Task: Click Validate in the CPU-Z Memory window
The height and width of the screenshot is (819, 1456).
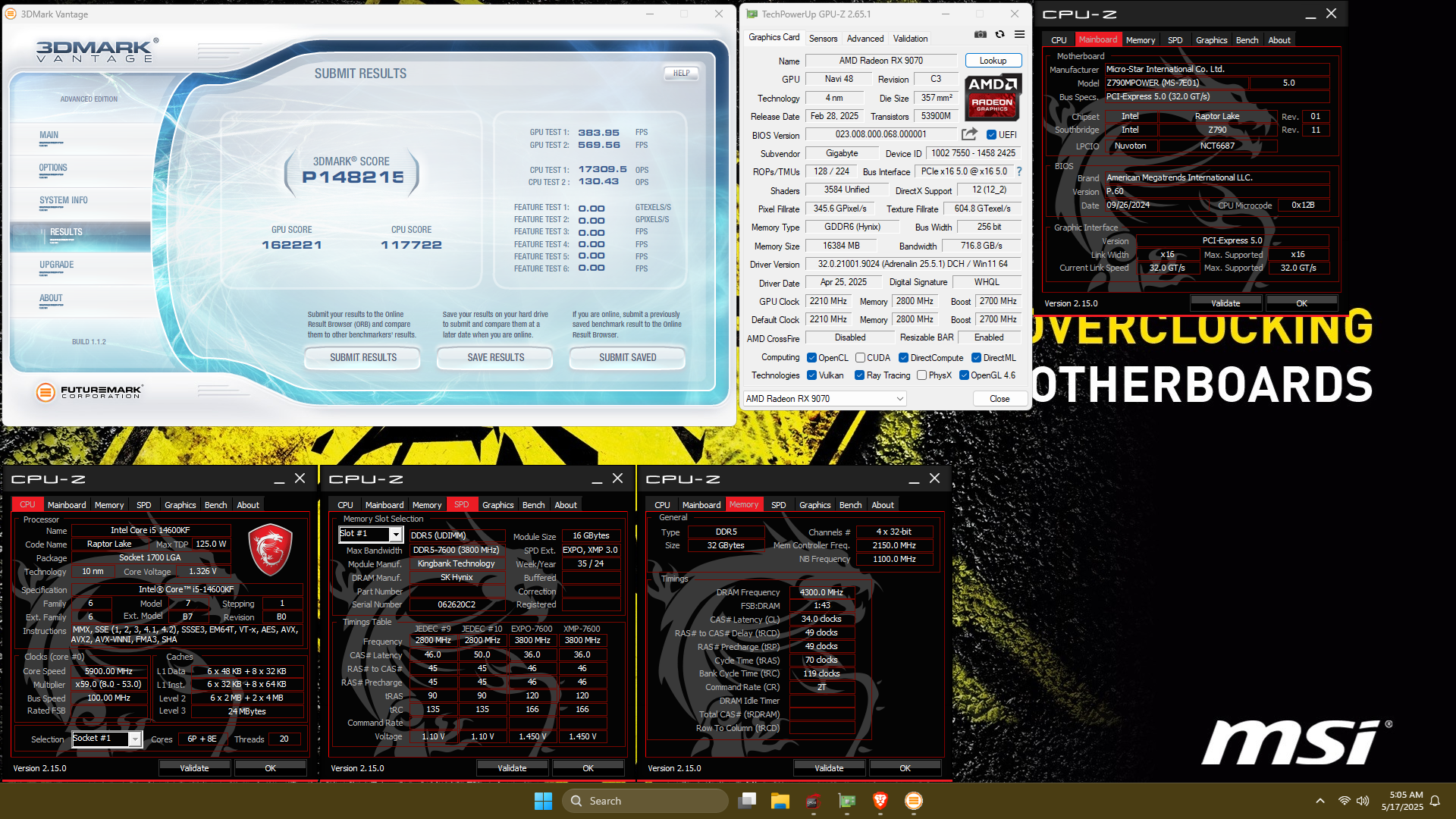Action: click(x=829, y=768)
